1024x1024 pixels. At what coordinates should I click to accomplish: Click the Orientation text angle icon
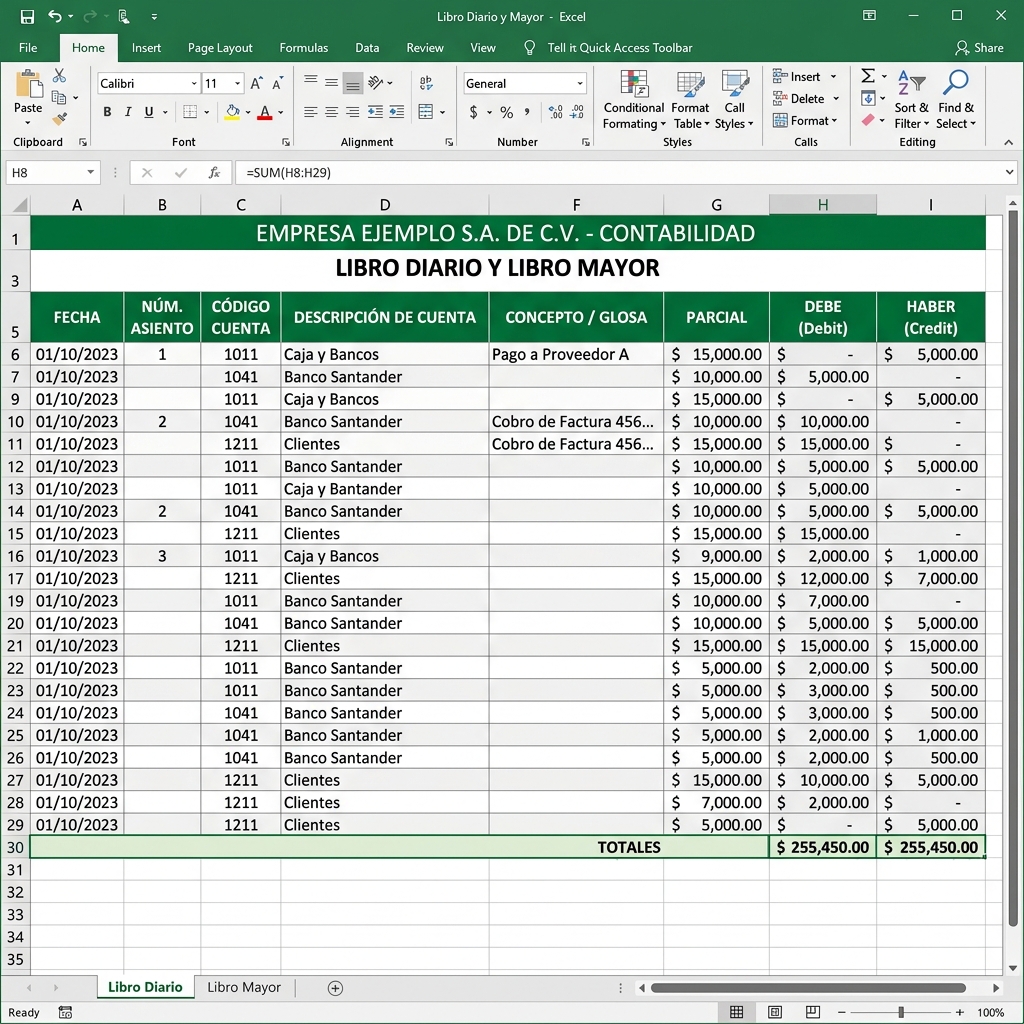376,82
